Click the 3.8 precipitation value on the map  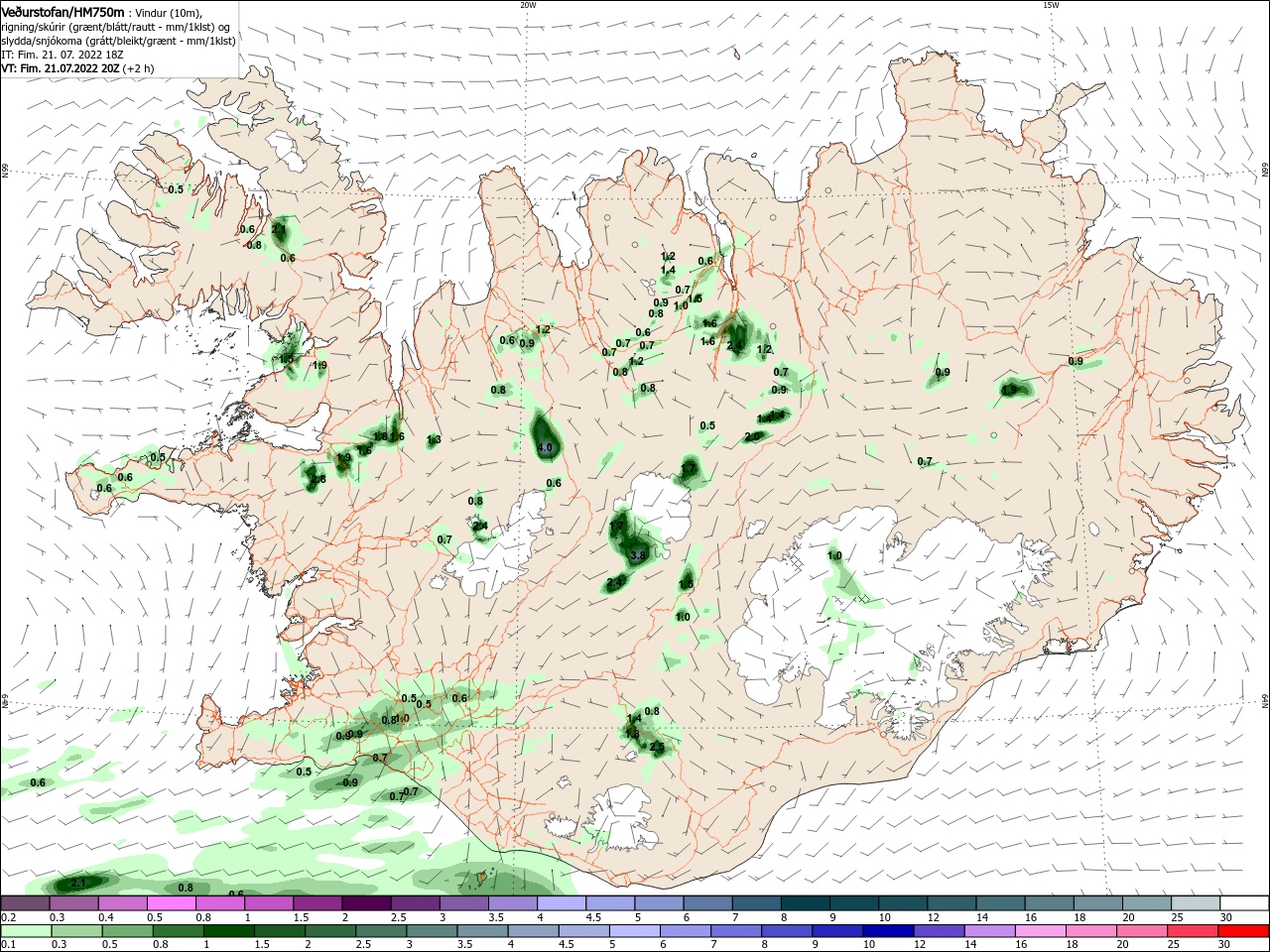(x=638, y=555)
